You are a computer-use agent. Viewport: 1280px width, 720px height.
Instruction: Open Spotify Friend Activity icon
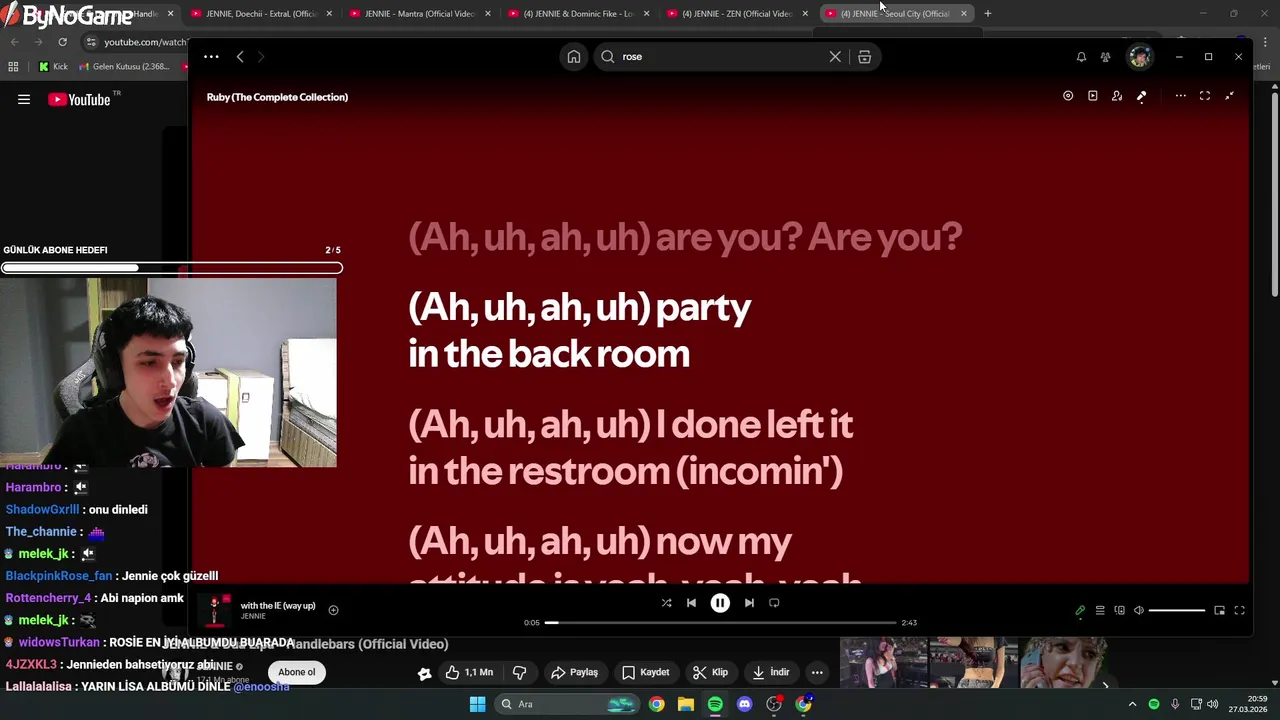(1105, 57)
